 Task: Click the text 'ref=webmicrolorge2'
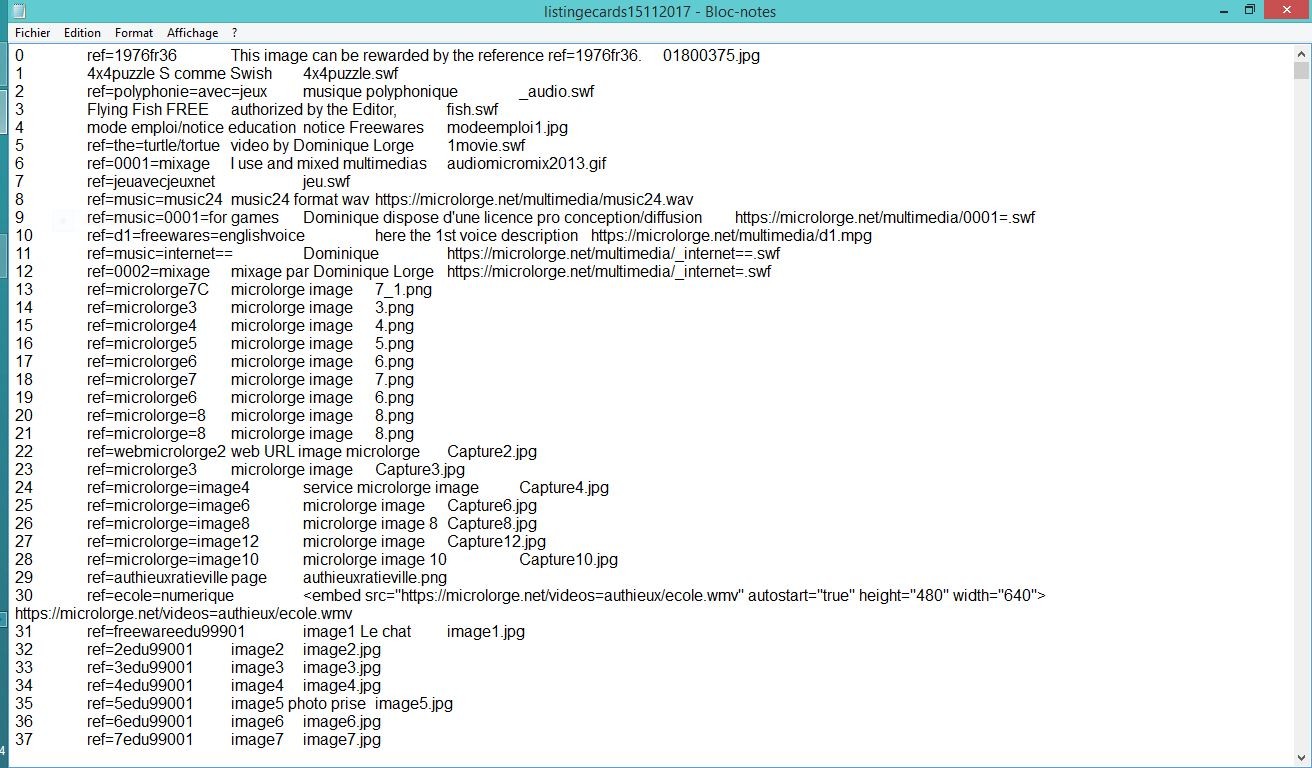point(156,452)
